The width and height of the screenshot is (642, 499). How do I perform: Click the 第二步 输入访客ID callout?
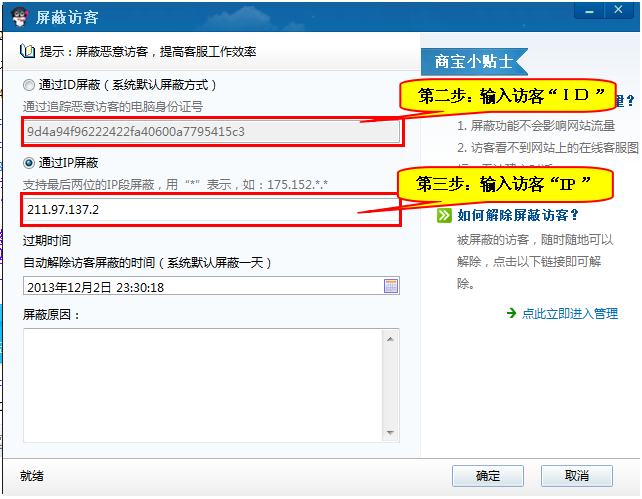[x=505, y=95]
